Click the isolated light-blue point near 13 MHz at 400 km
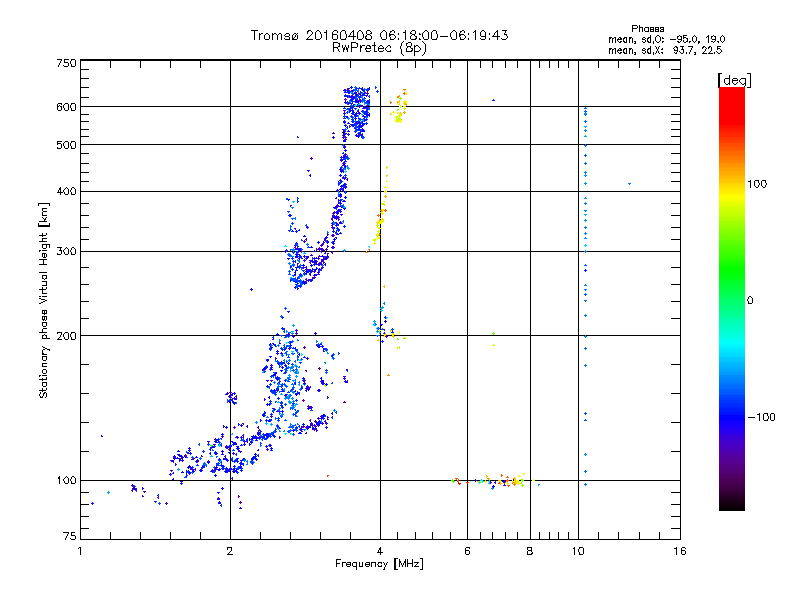 coord(630,184)
